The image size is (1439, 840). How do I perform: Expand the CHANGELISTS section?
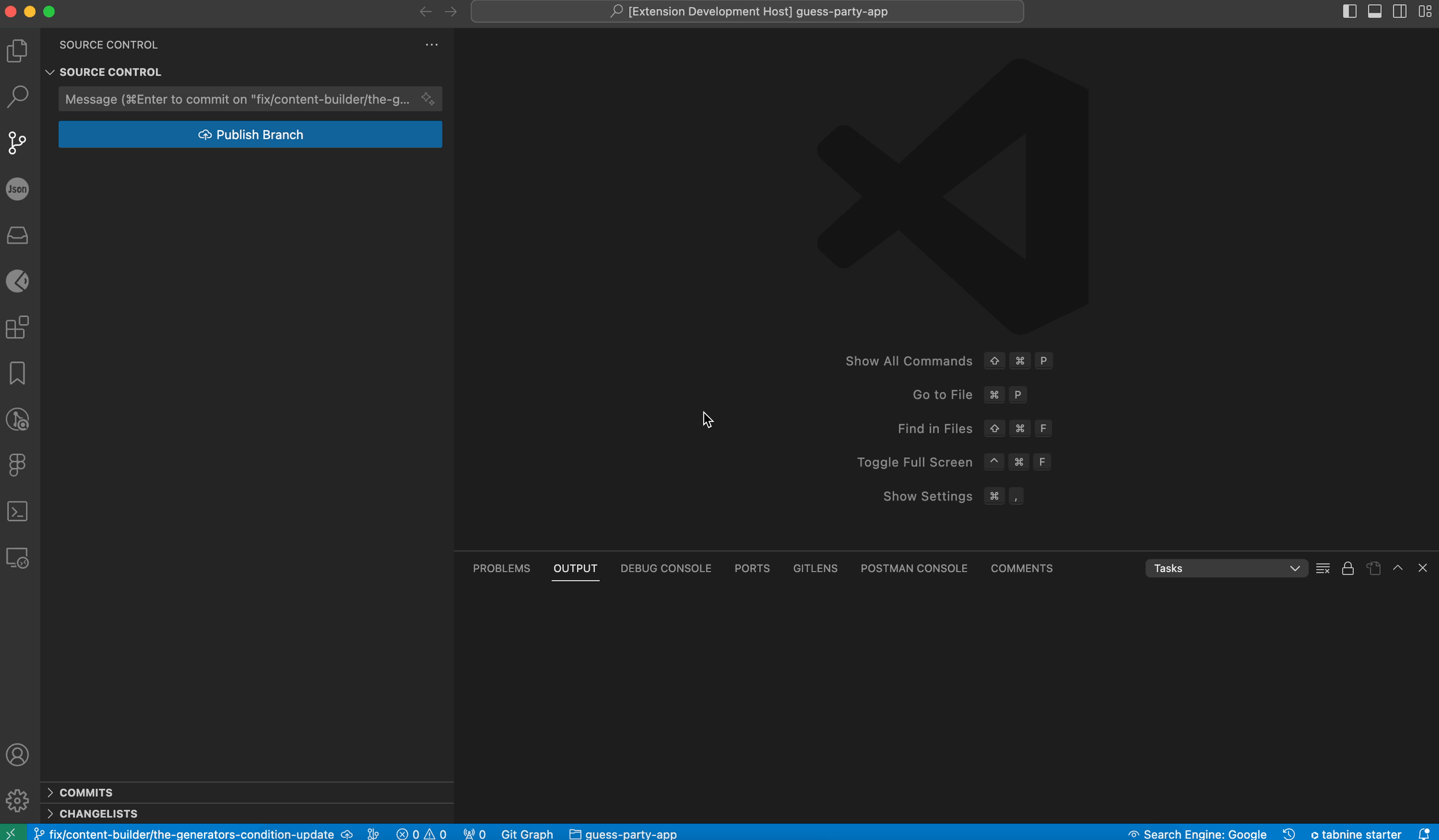(98, 814)
